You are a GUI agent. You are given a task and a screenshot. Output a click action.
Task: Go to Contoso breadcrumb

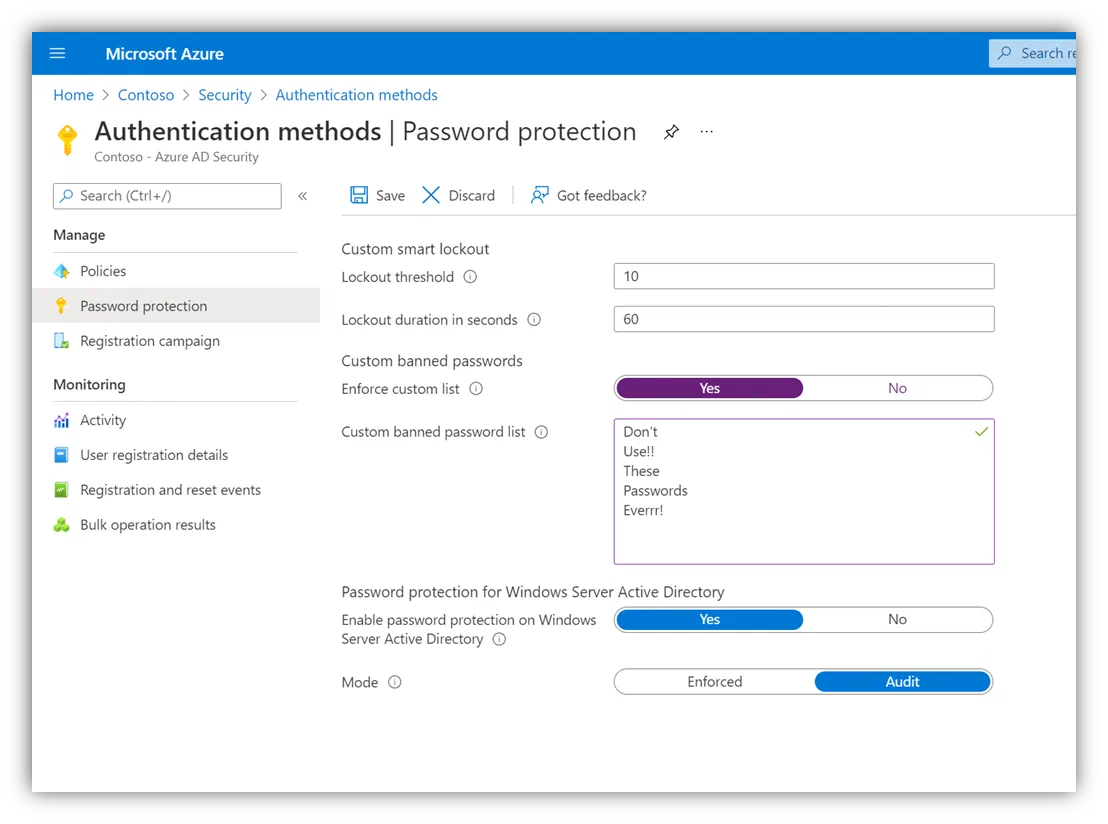pos(146,95)
